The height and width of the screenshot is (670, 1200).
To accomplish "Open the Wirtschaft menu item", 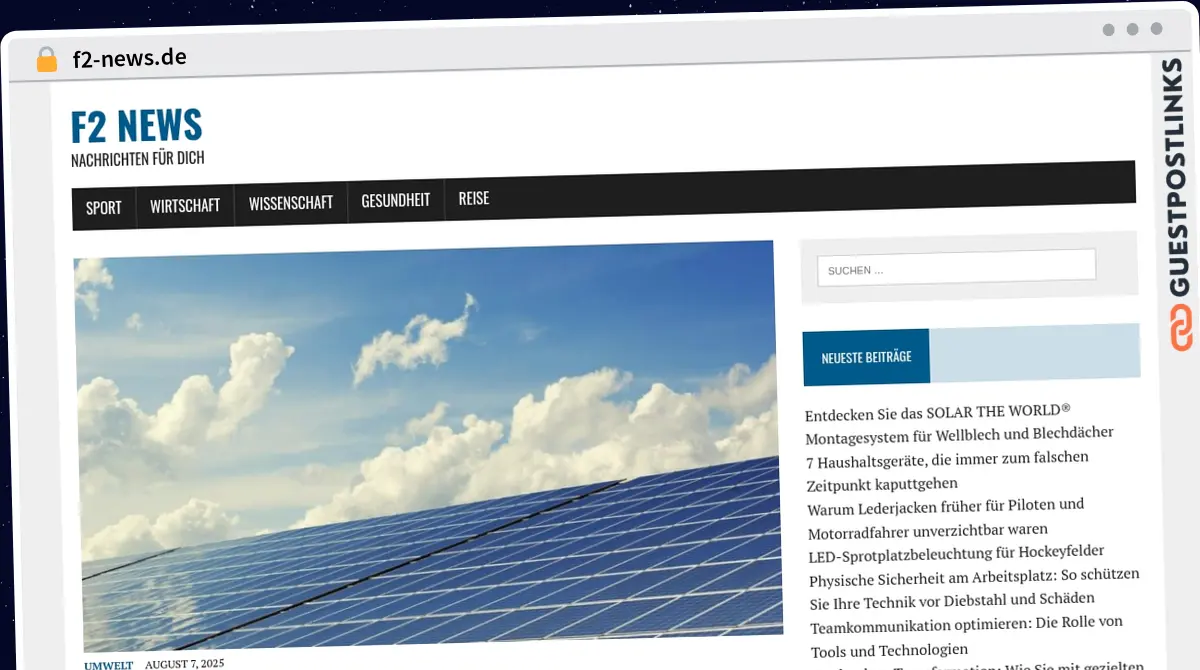I will [185, 206].
